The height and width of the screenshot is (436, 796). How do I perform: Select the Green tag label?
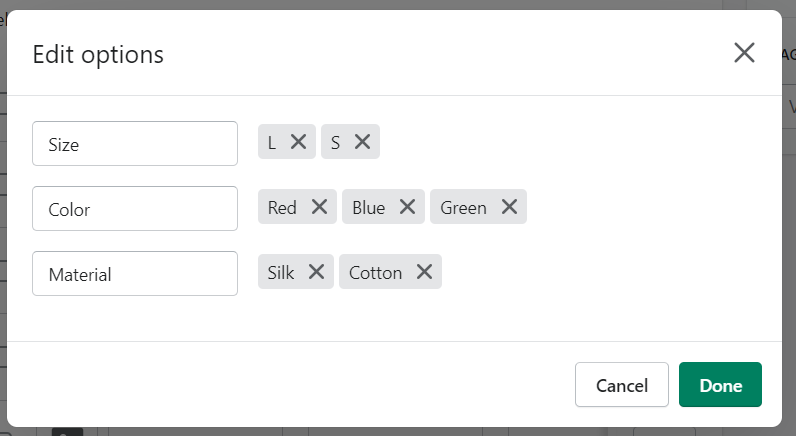[x=463, y=208]
